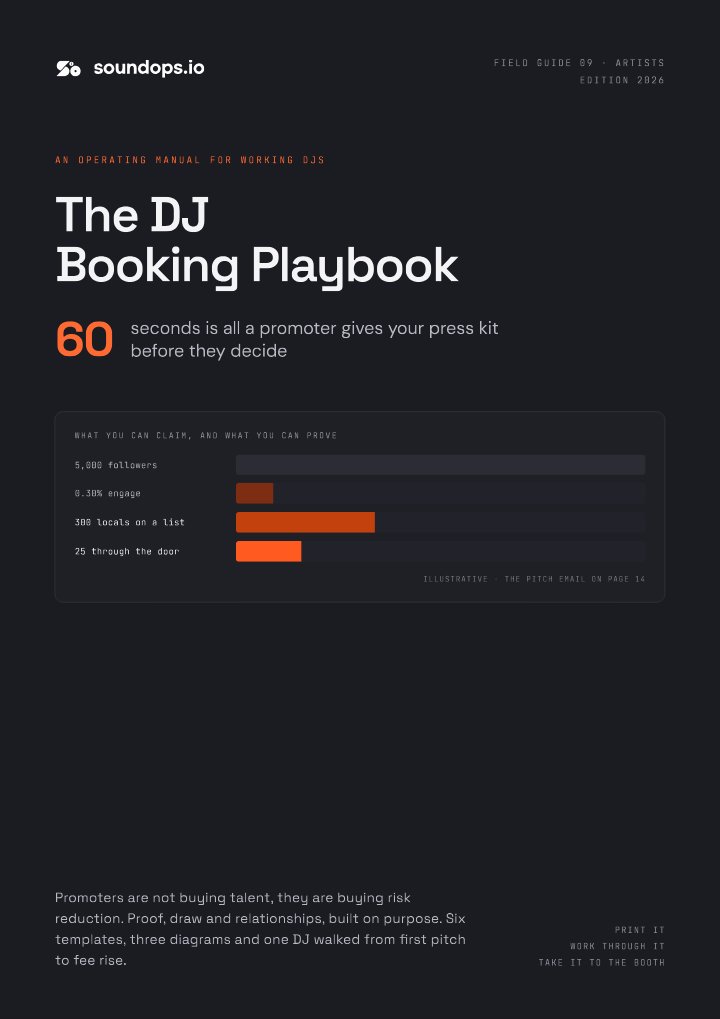Click the bright orange 25 through door bar
The image size is (720, 1019).
click(x=268, y=551)
